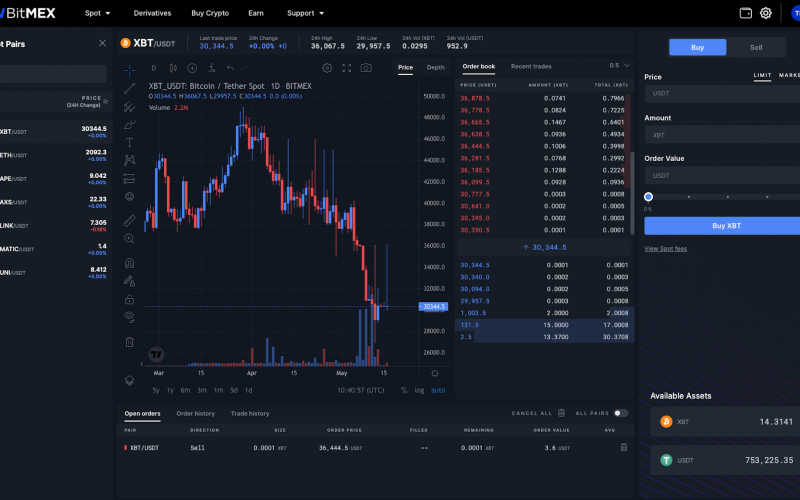The height and width of the screenshot is (500, 800).
Task: Toggle hide all drawings eye icon
Action: point(130,317)
